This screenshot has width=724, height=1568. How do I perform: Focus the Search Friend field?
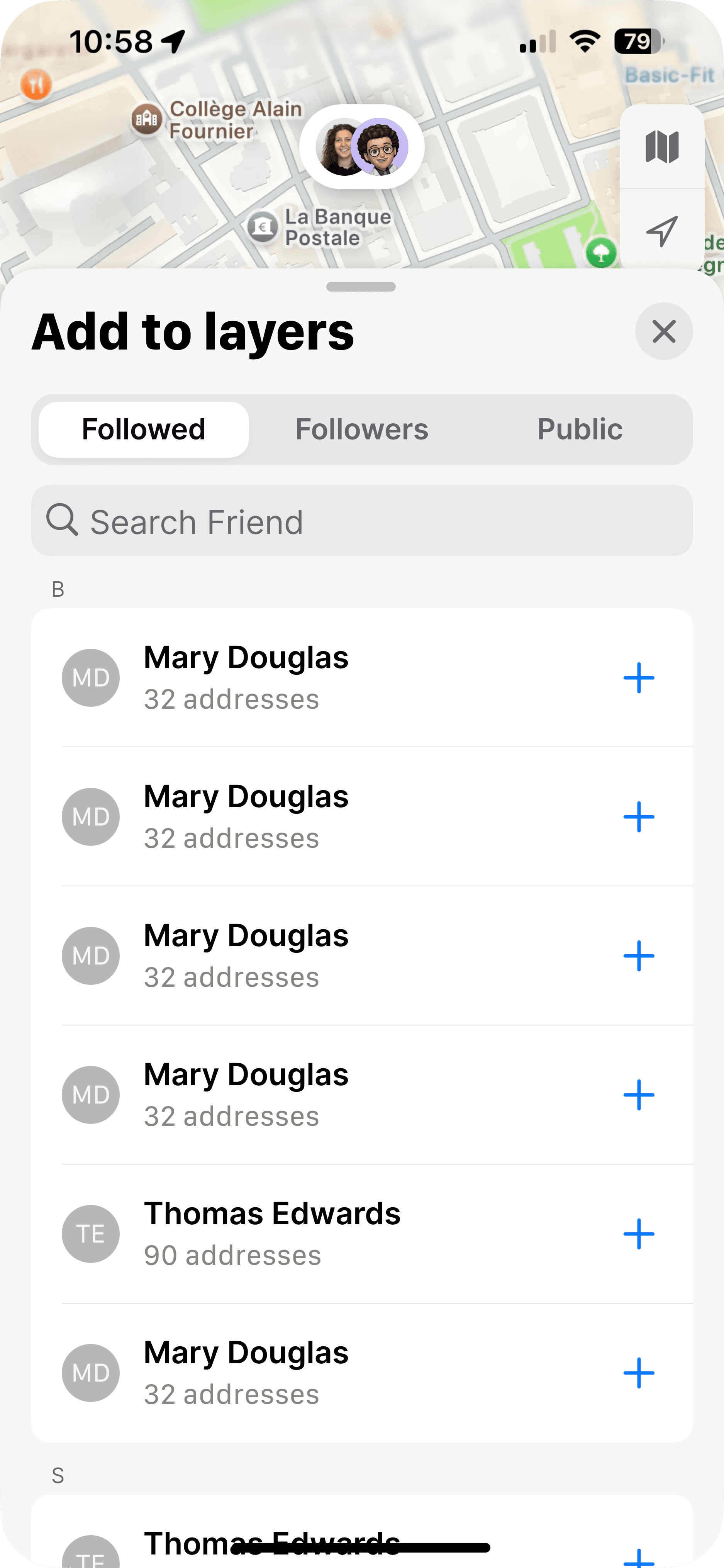(x=377, y=521)
